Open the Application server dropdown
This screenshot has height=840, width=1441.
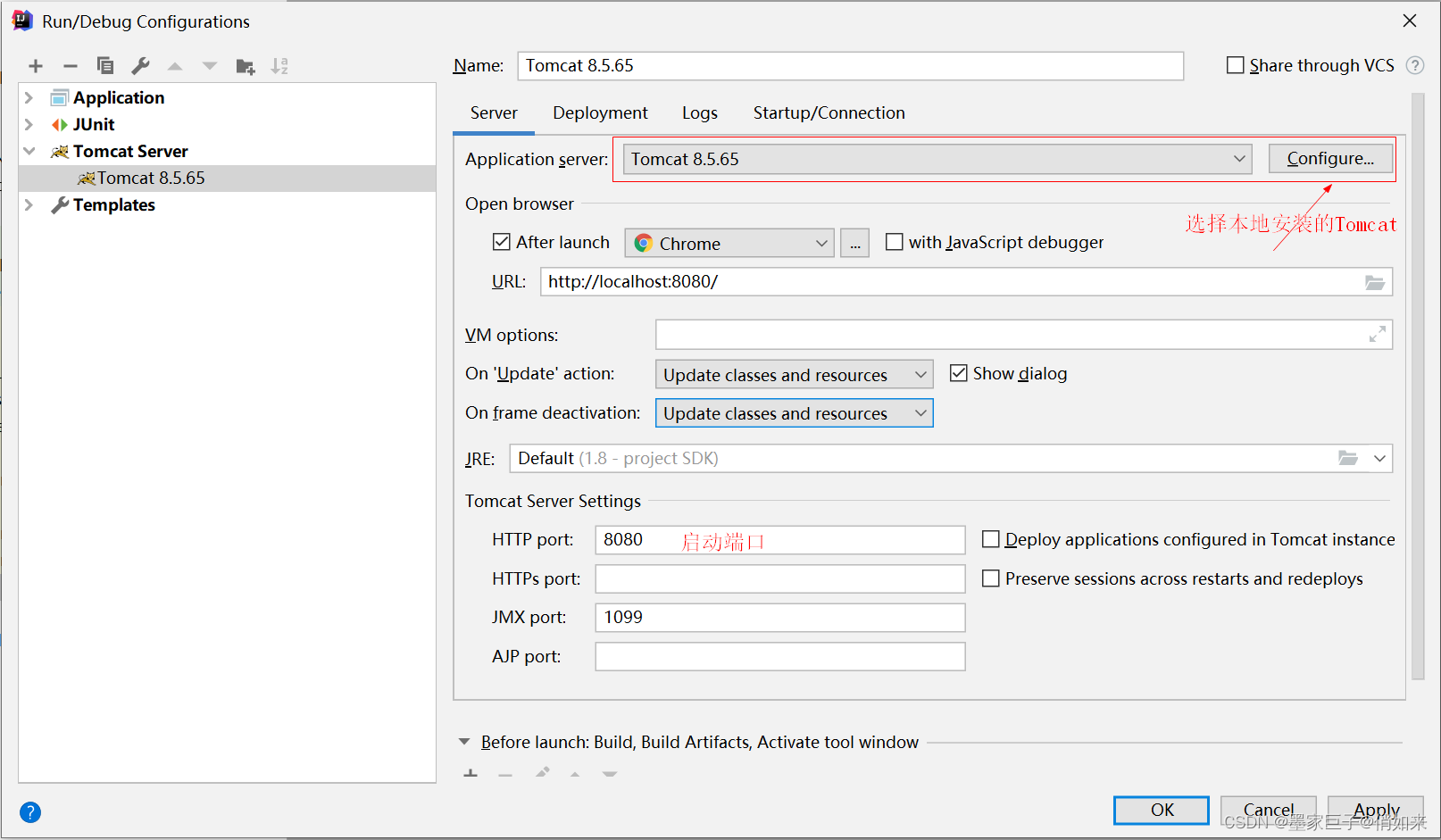tap(937, 159)
